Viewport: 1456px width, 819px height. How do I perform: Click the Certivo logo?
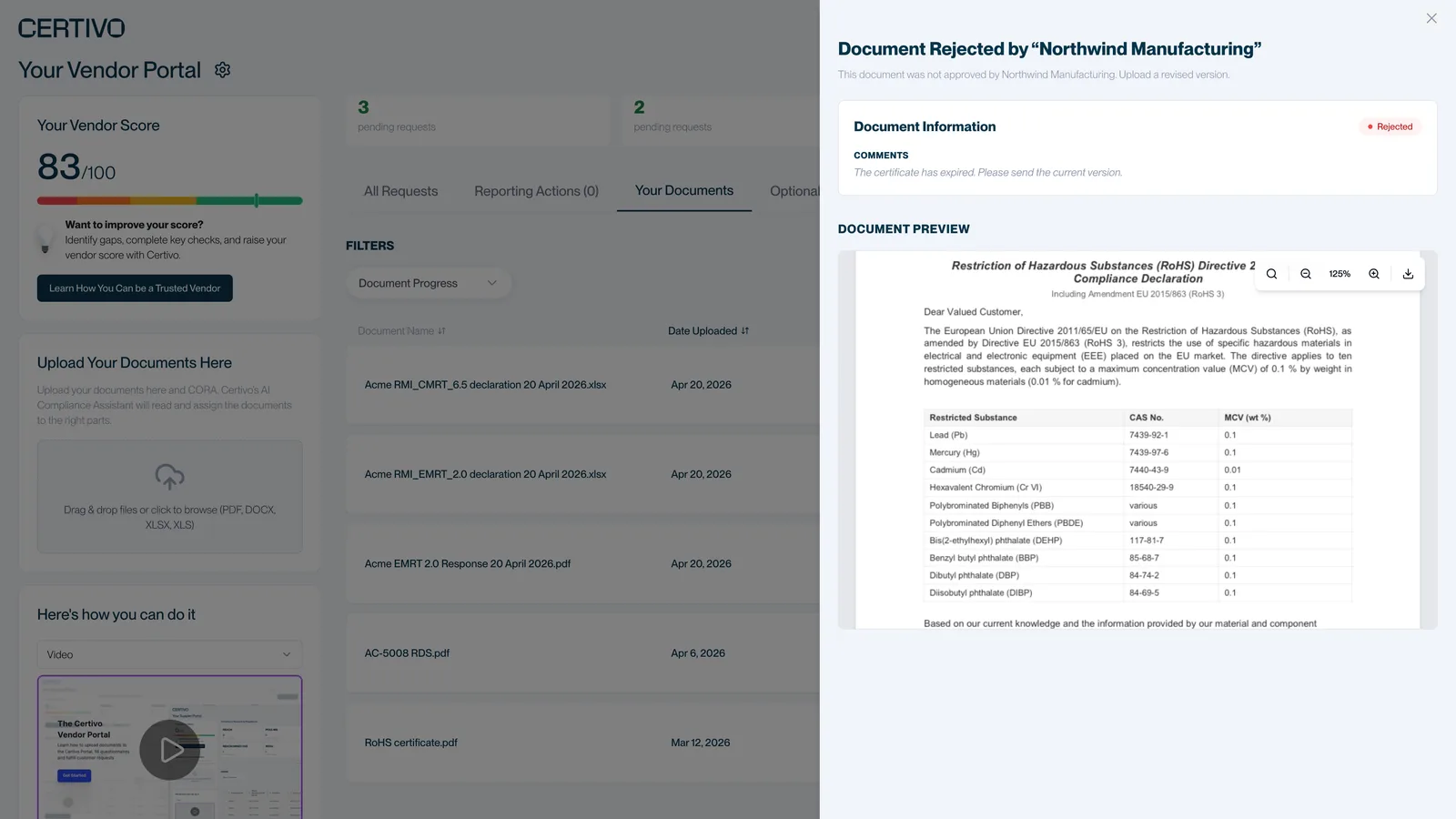pos(72,28)
